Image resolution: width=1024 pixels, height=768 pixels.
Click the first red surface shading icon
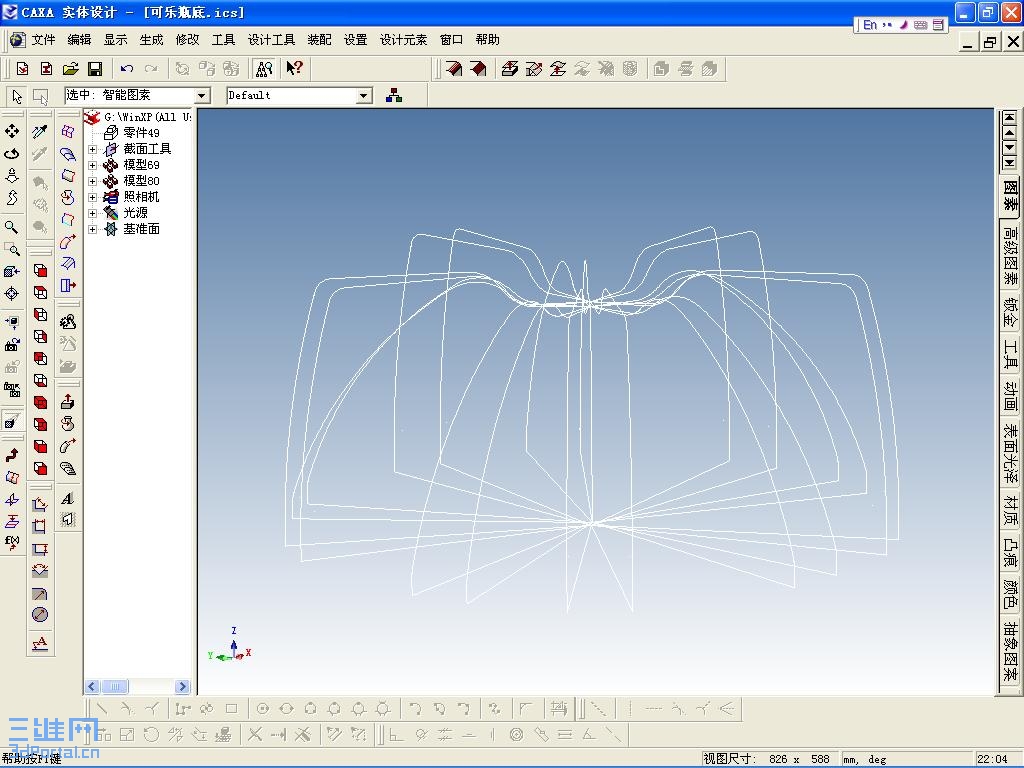(x=454, y=69)
